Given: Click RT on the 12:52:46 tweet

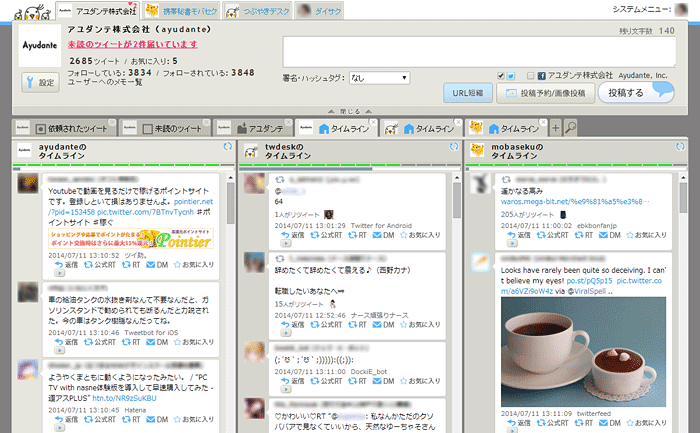Looking at the screenshot, I should pyautogui.click(x=358, y=325).
